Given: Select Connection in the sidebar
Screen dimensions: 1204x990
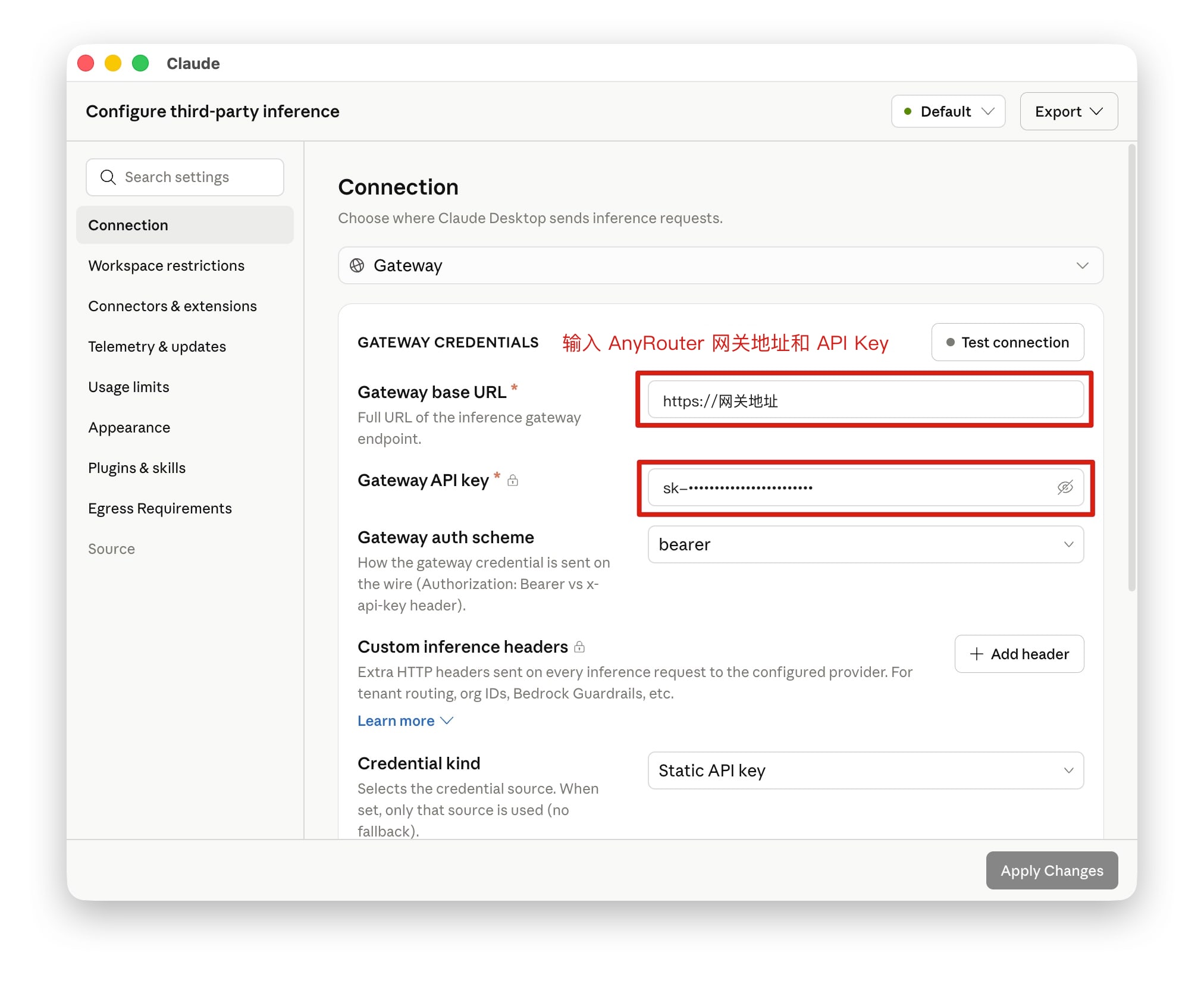Looking at the screenshot, I should point(185,225).
